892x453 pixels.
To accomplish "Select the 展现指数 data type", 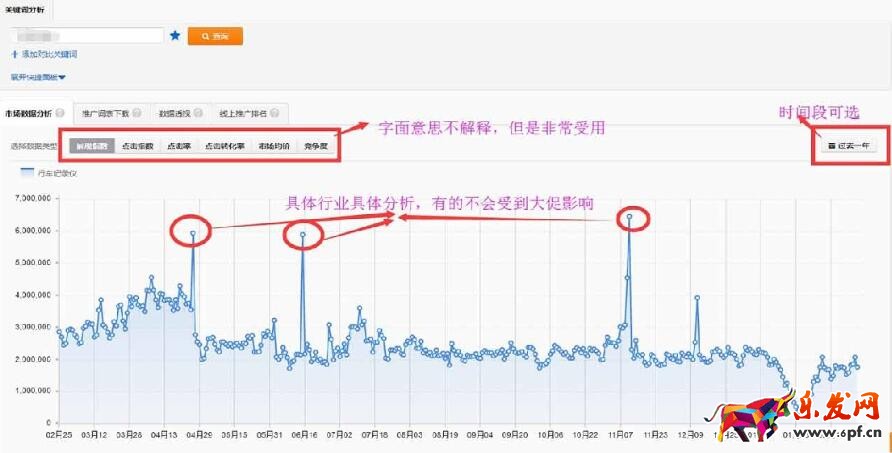I will (92, 146).
